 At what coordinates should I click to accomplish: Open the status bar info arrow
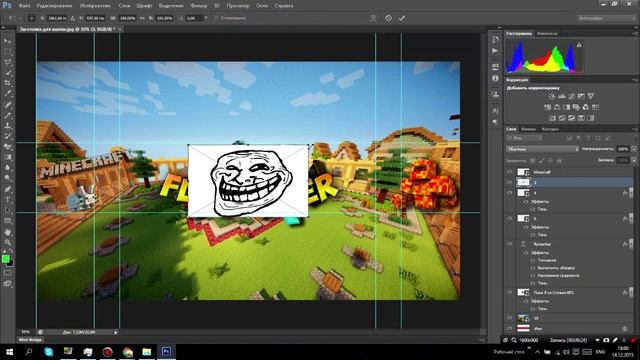click(116, 333)
